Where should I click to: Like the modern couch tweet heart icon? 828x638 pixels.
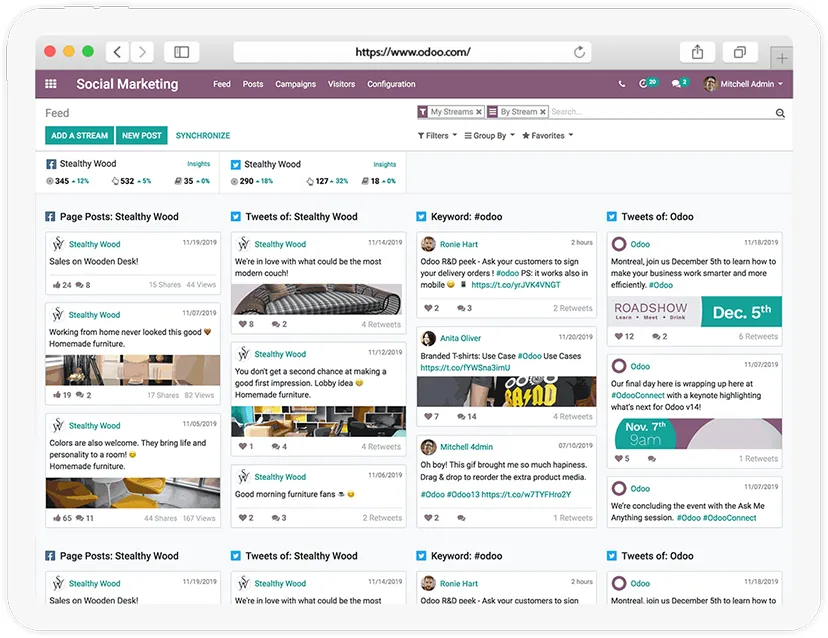point(242,324)
